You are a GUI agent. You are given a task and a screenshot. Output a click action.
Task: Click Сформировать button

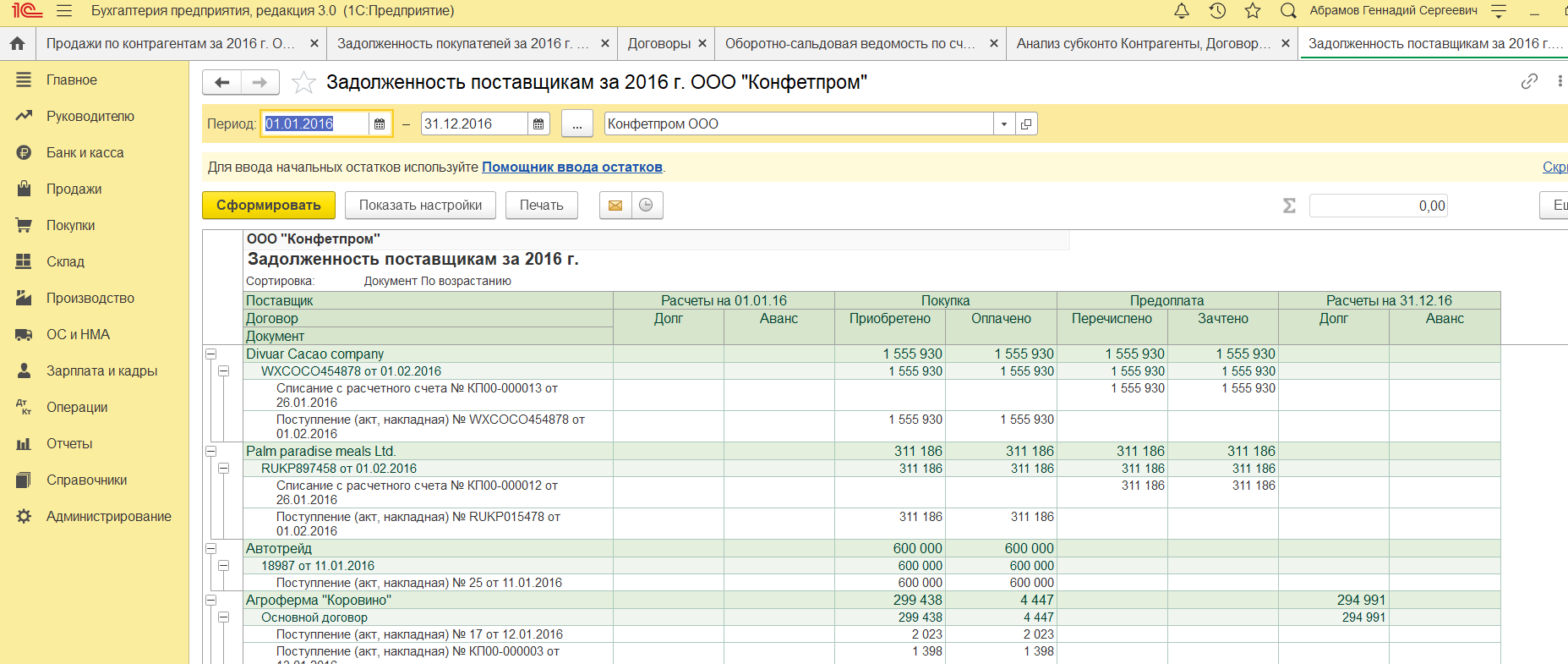click(268, 206)
